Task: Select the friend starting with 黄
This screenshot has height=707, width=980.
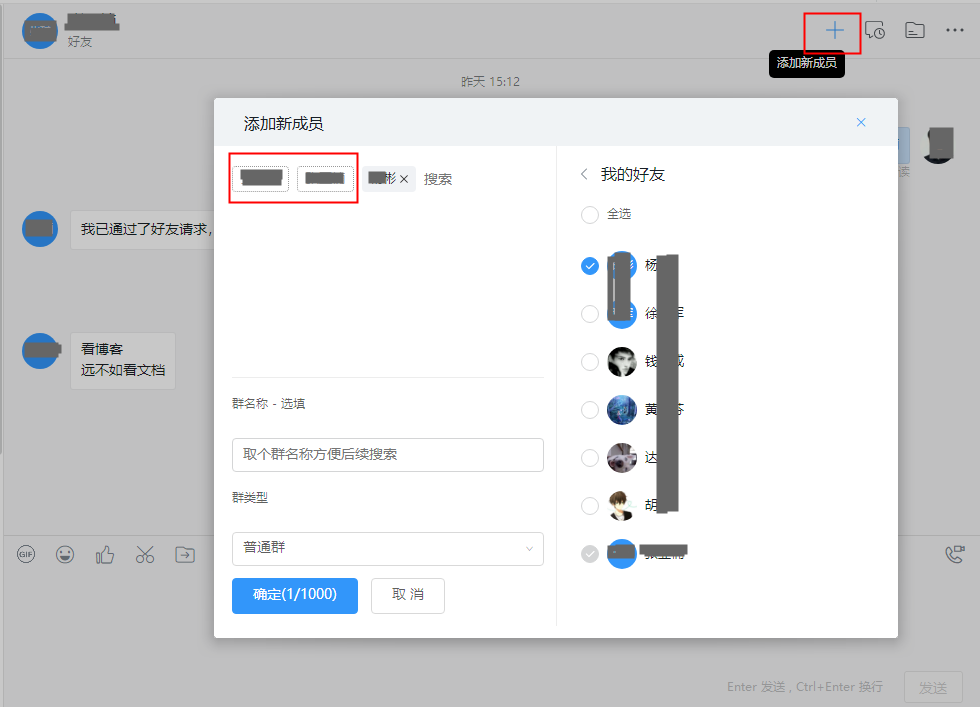Action: [x=589, y=409]
